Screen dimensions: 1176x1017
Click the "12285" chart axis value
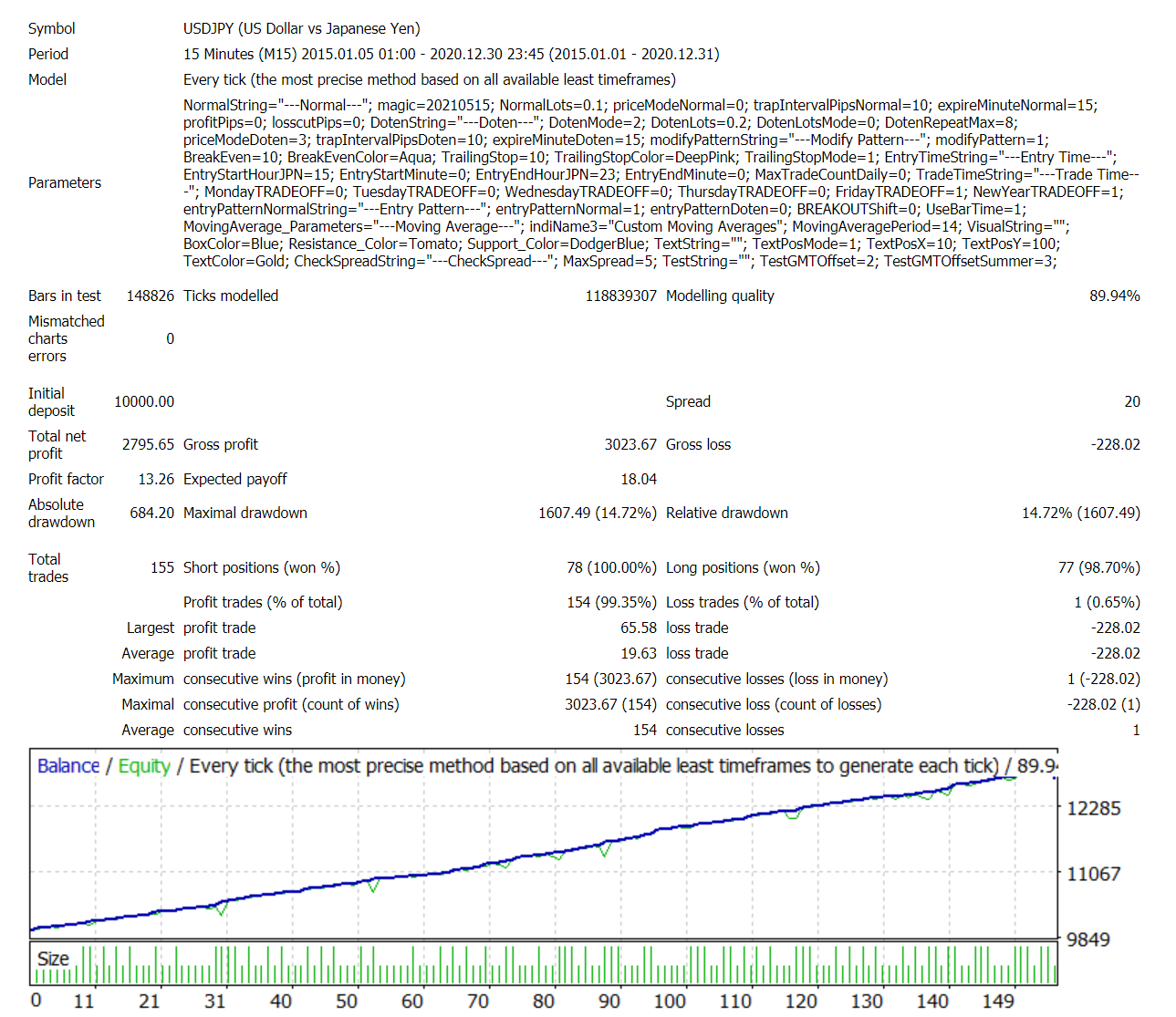pos(1094,808)
